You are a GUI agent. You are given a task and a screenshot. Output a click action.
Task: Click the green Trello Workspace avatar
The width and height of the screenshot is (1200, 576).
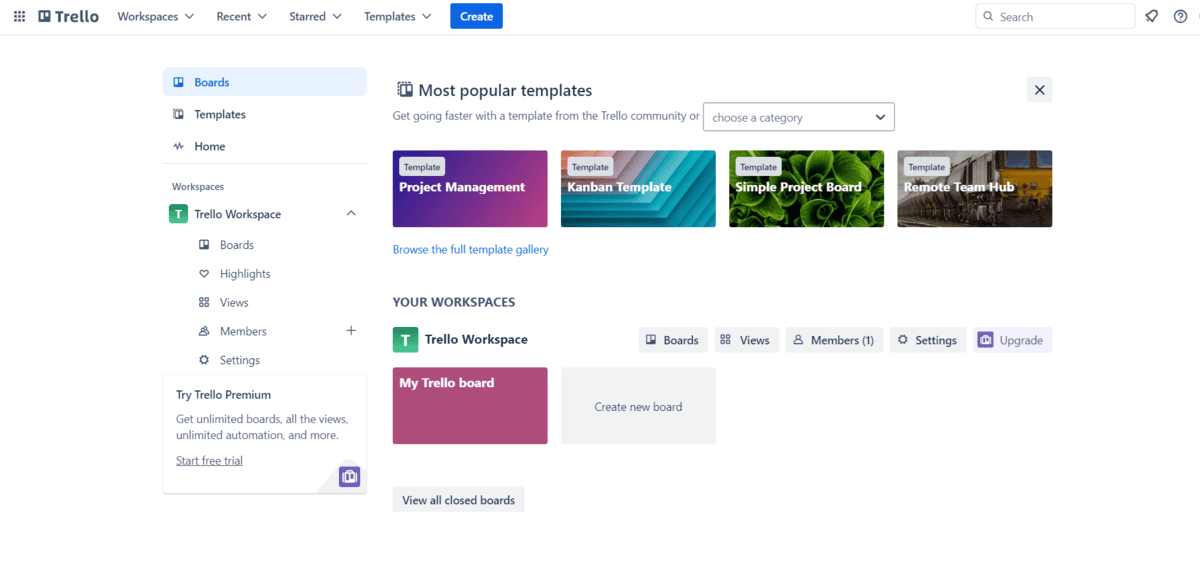(x=178, y=213)
